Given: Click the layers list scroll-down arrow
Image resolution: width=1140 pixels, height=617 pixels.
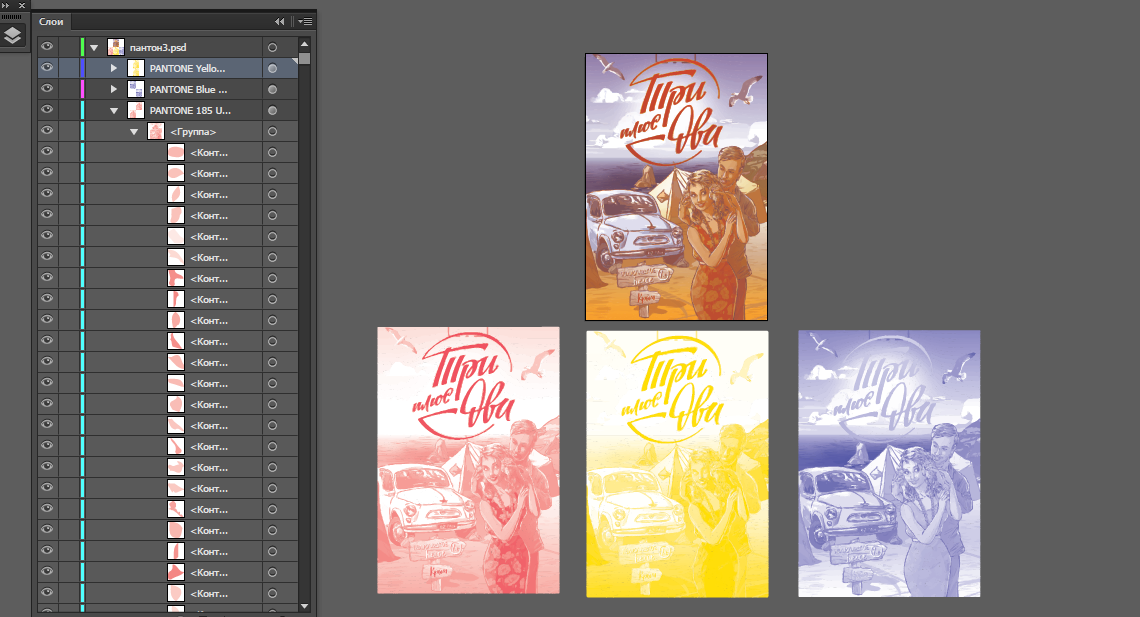Looking at the screenshot, I should tap(305, 606).
